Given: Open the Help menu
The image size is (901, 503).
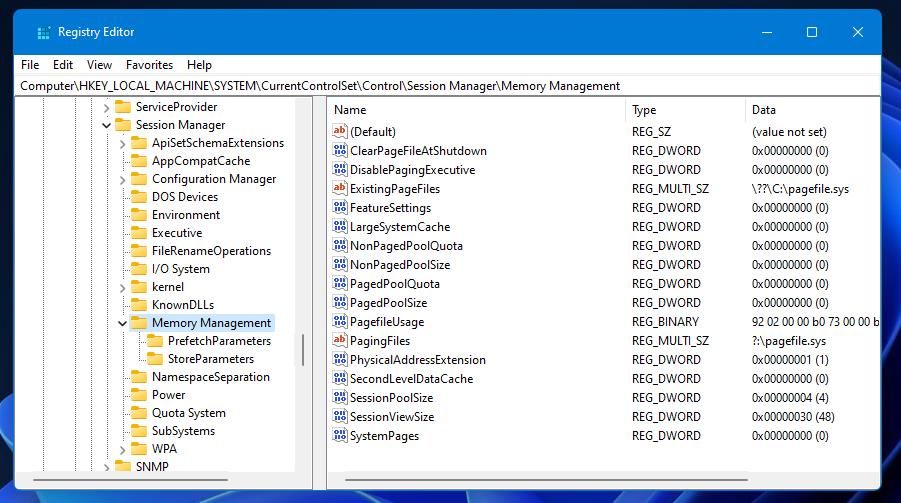Looking at the screenshot, I should [199, 65].
